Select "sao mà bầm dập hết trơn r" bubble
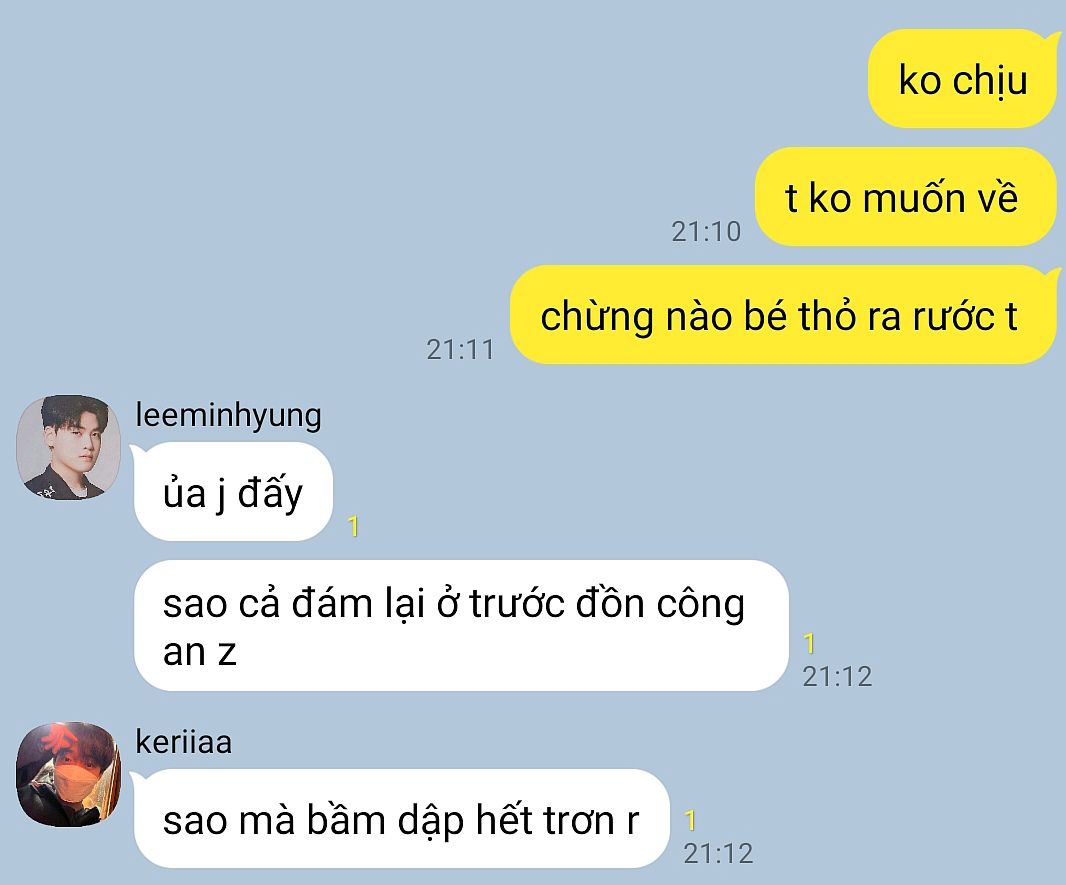 [x=401, y=819]
